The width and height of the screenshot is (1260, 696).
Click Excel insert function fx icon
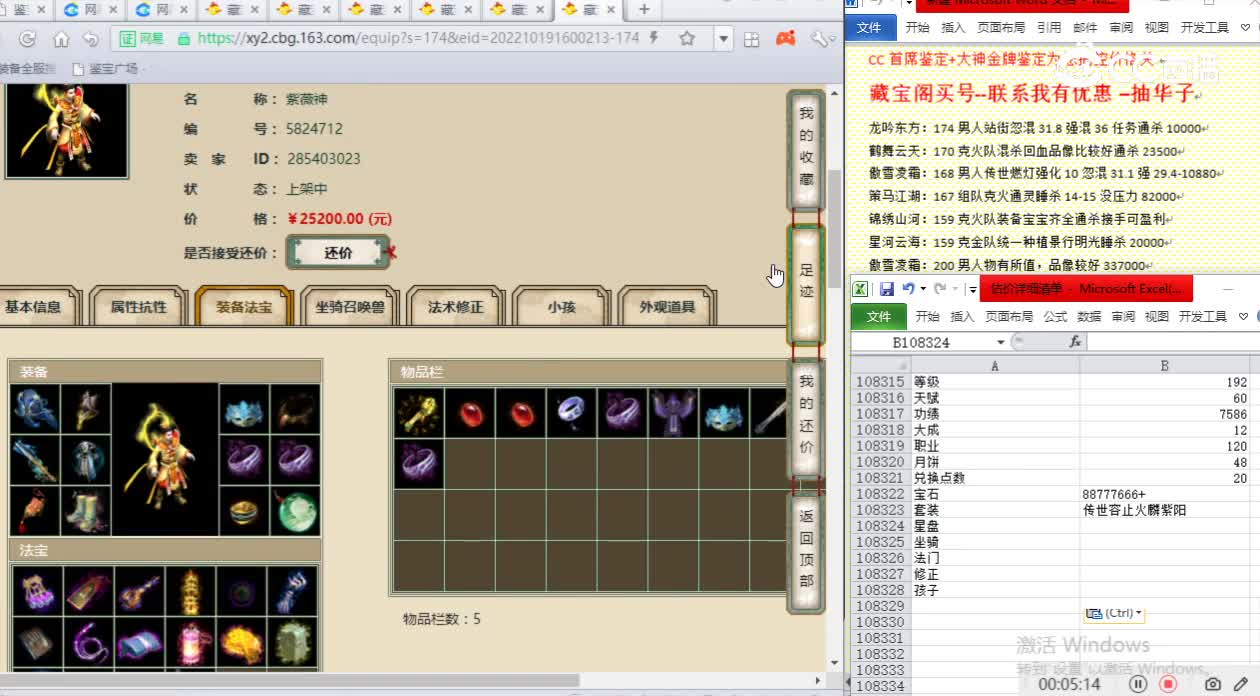point(1075,342)
